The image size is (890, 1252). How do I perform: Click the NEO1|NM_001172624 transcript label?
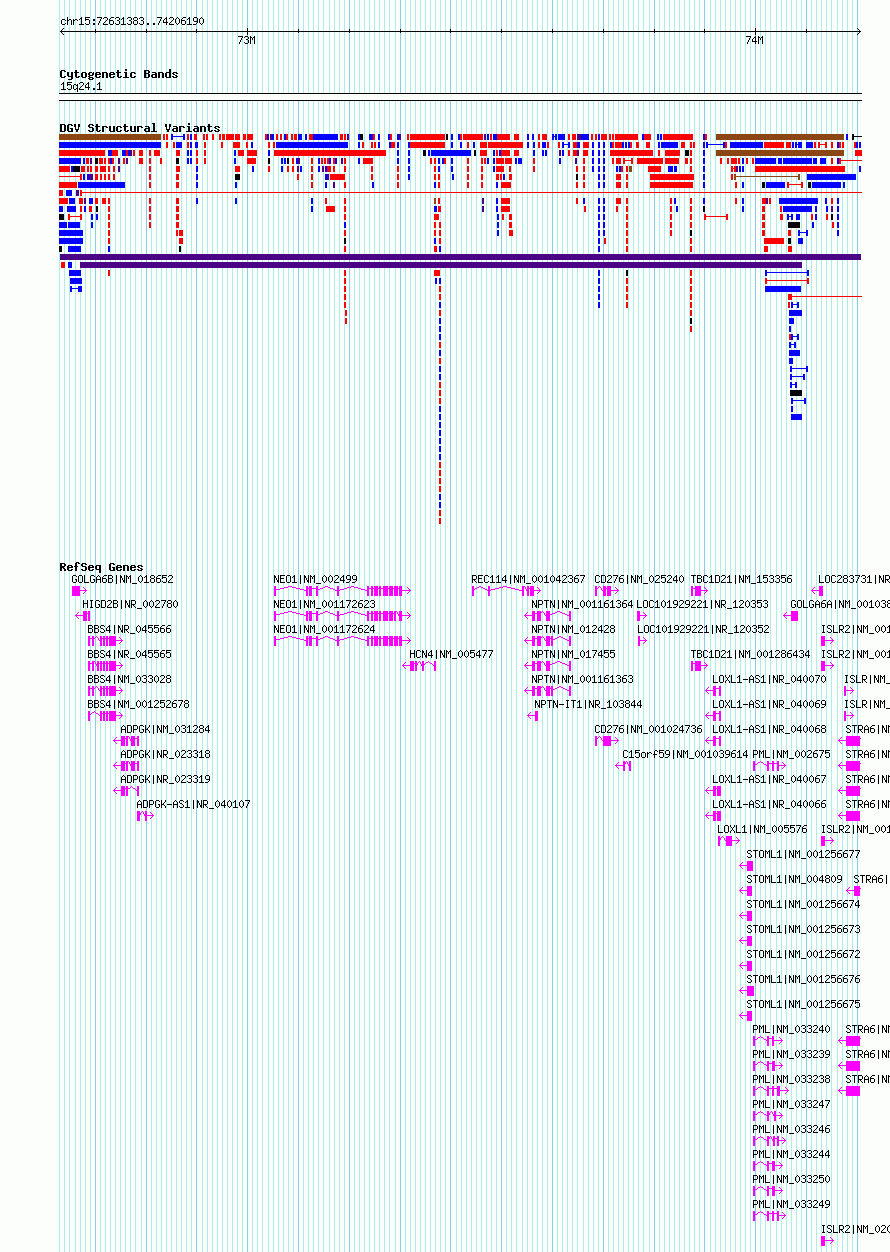coord(324,629)
